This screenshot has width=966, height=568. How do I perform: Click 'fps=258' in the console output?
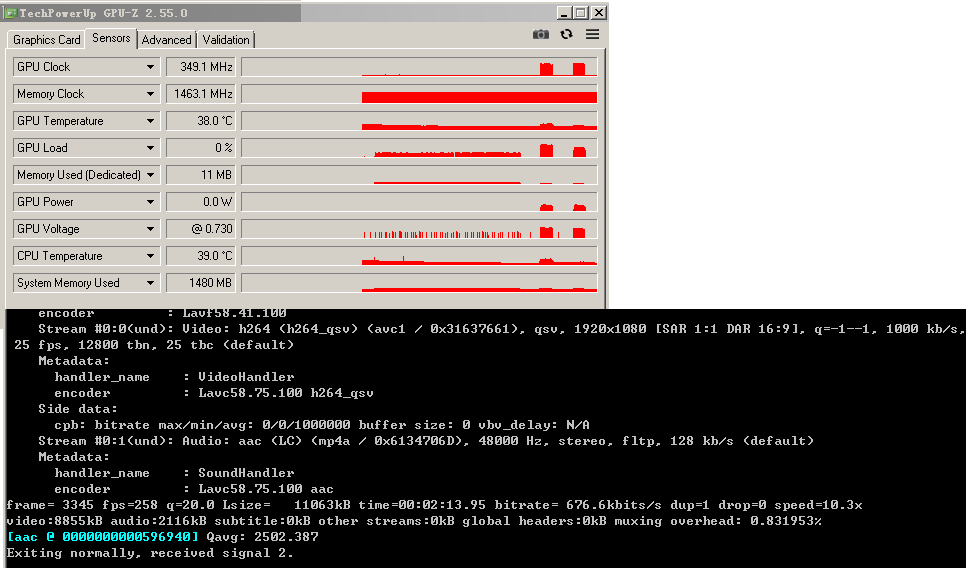click(130, 505)
